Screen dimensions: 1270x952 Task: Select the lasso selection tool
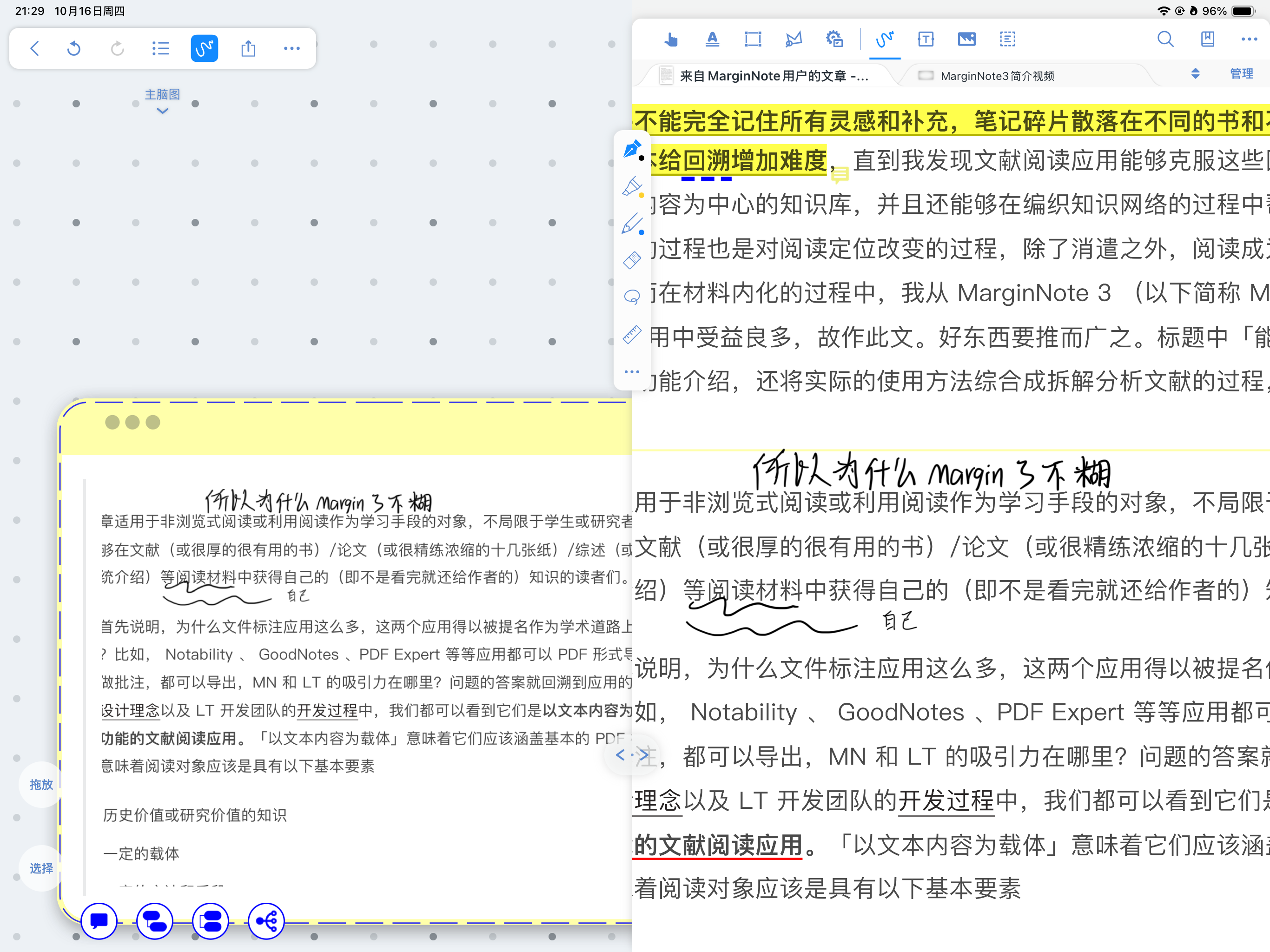coord(632,297)
